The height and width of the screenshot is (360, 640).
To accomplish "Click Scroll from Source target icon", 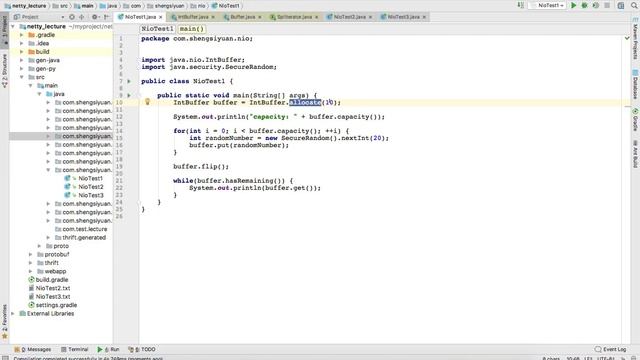I will pyautogui.click(x=72, y=17).
